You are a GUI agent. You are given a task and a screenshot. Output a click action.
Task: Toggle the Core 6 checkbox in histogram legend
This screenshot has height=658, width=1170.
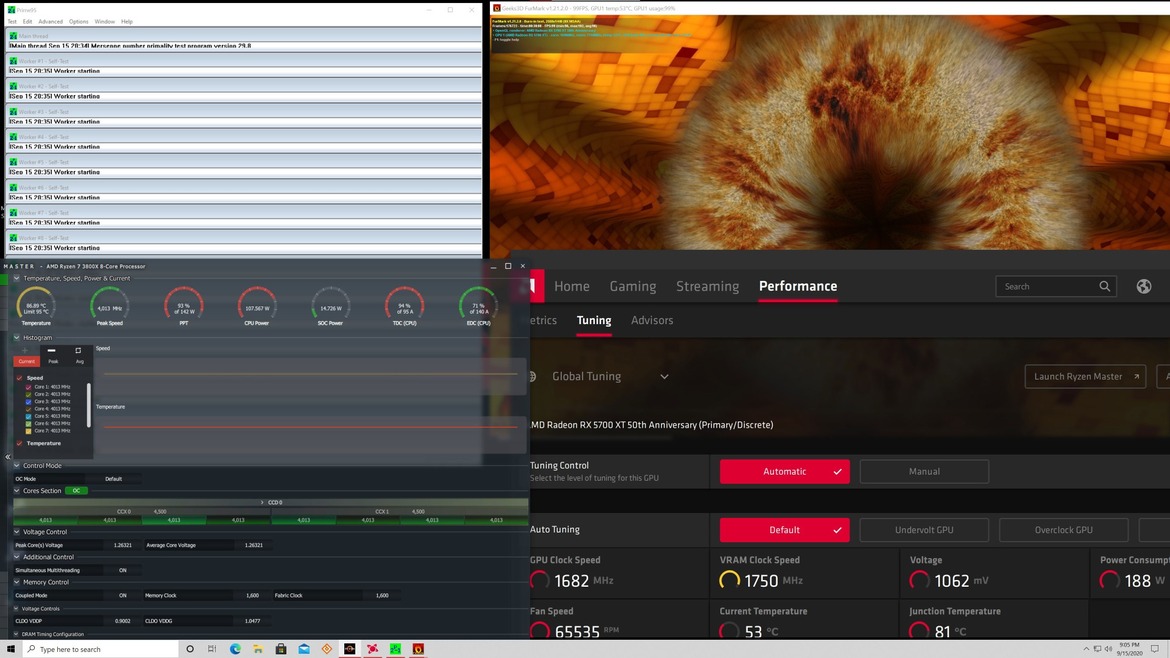(28, 424)
